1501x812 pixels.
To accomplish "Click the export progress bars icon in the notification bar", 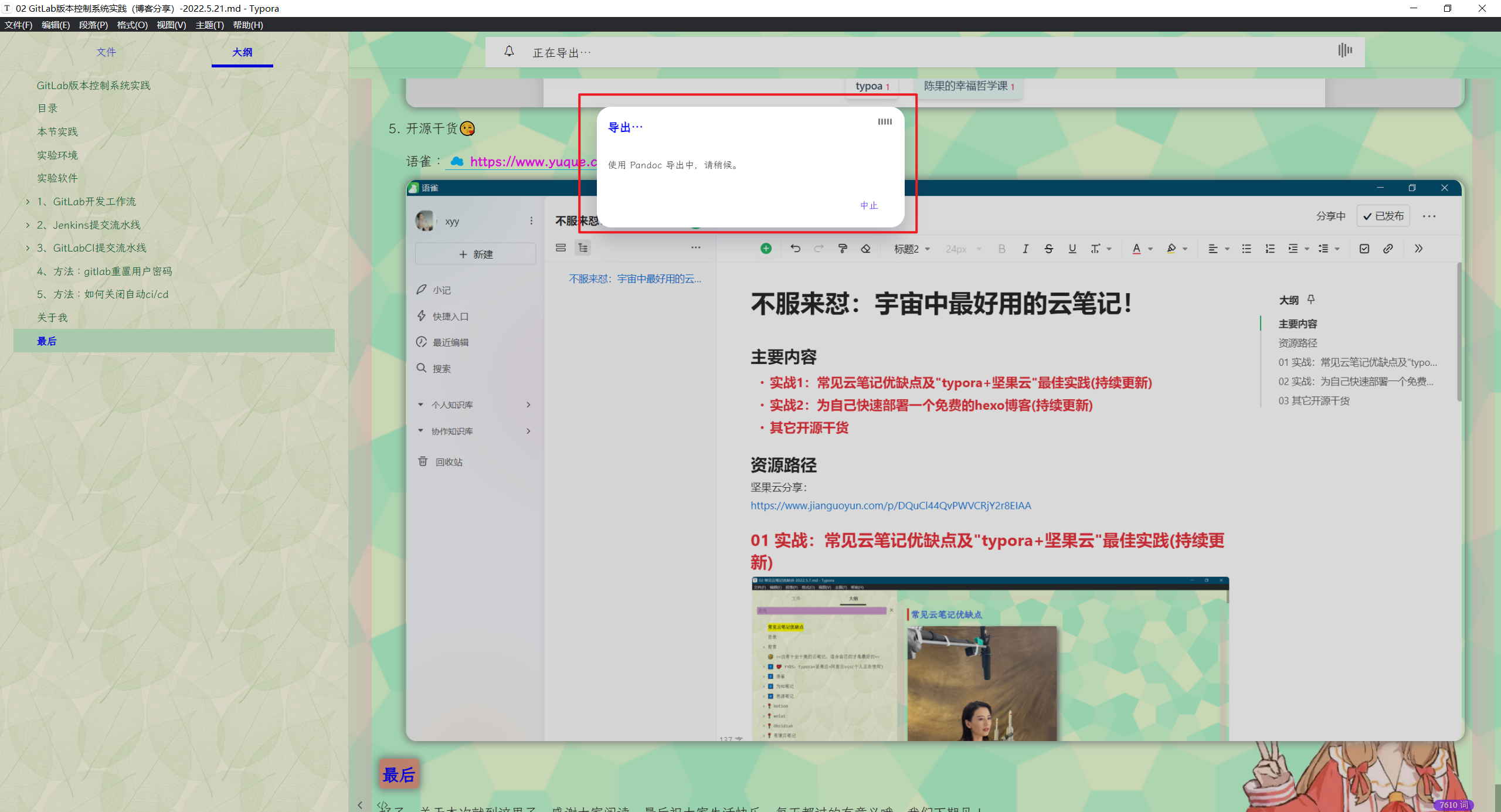I will tap(1345, 50).
